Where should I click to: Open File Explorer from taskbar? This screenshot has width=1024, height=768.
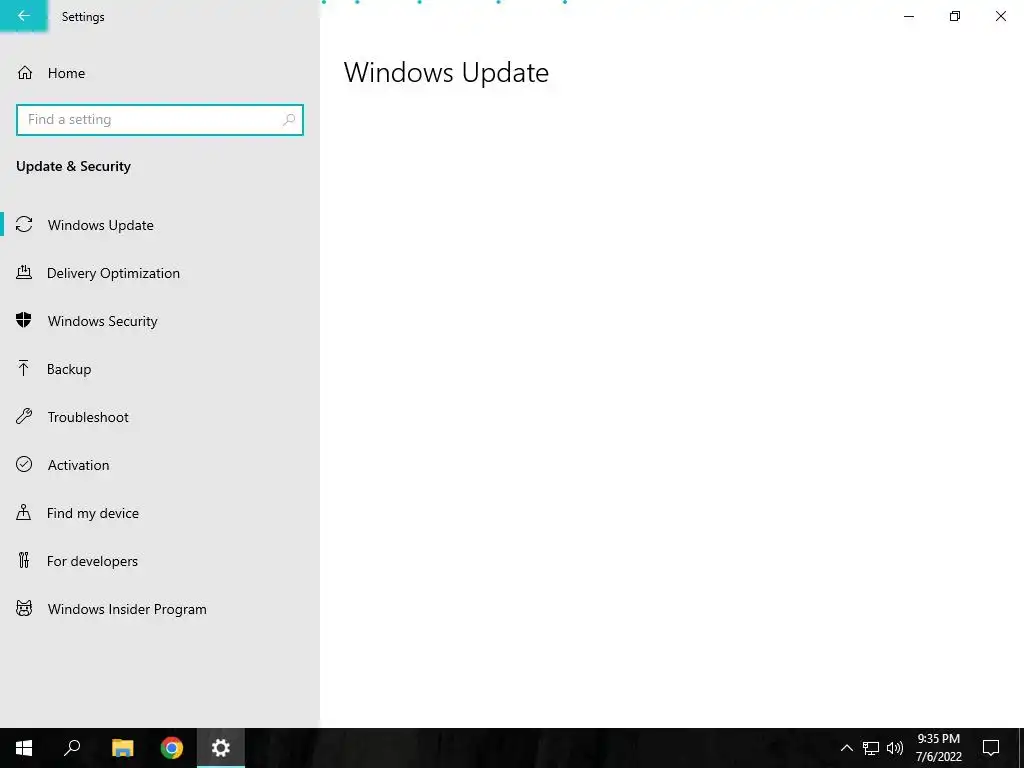(x=122, y=748)
